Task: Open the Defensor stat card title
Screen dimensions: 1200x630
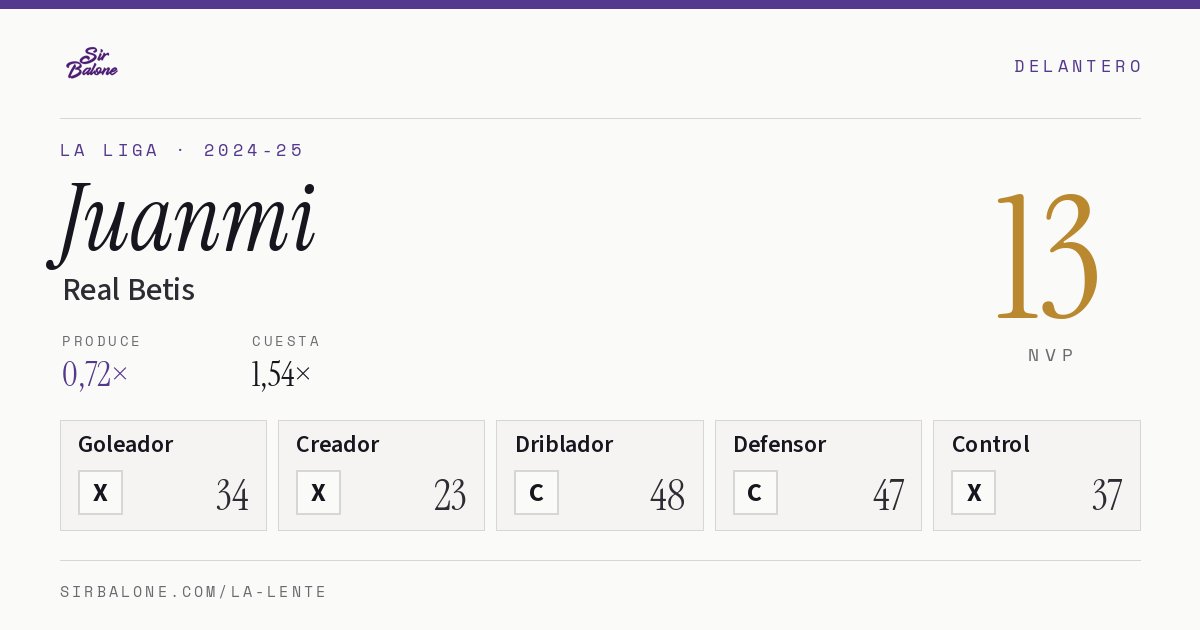Action: (779, 444)
